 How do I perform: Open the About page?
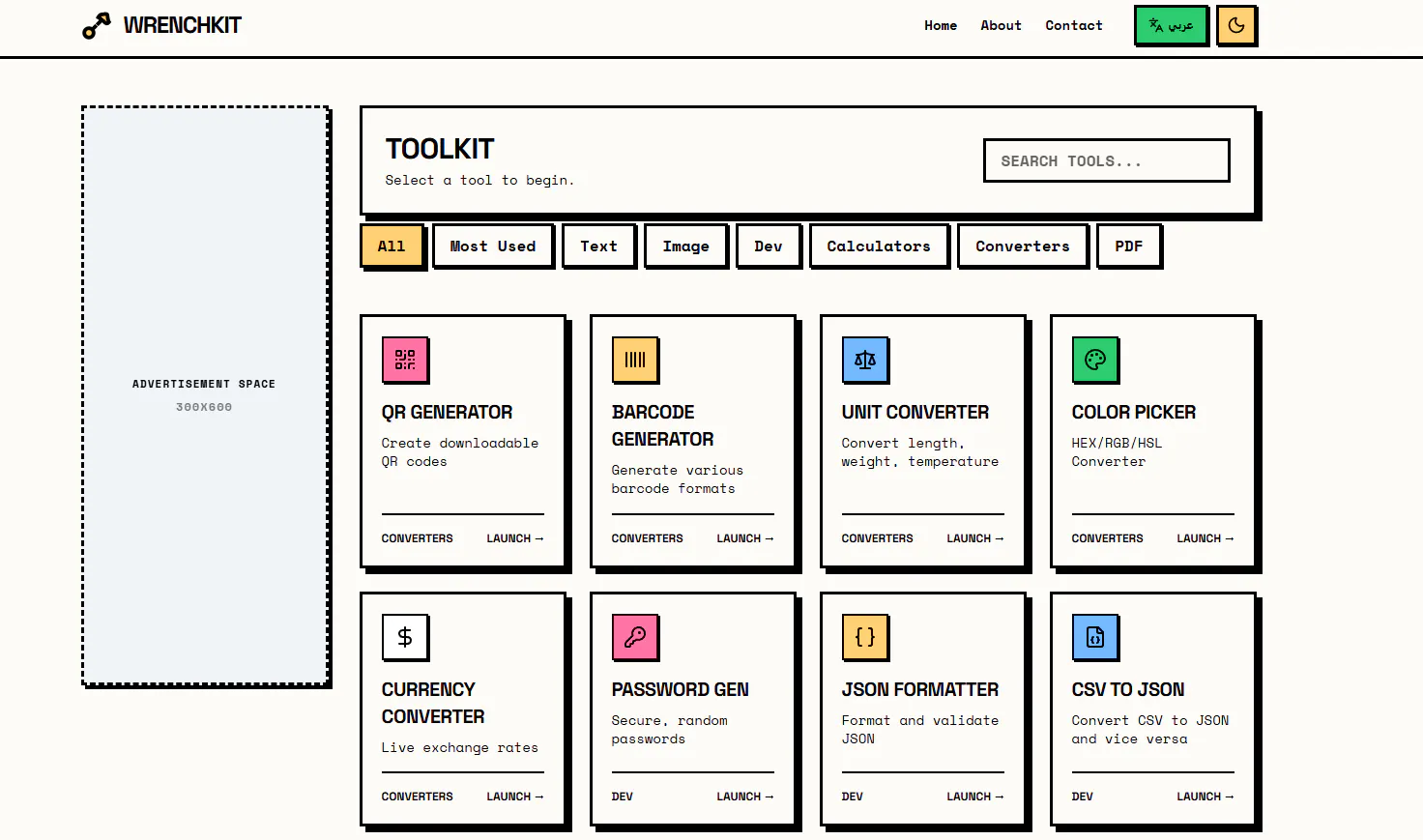[1001, 25]
